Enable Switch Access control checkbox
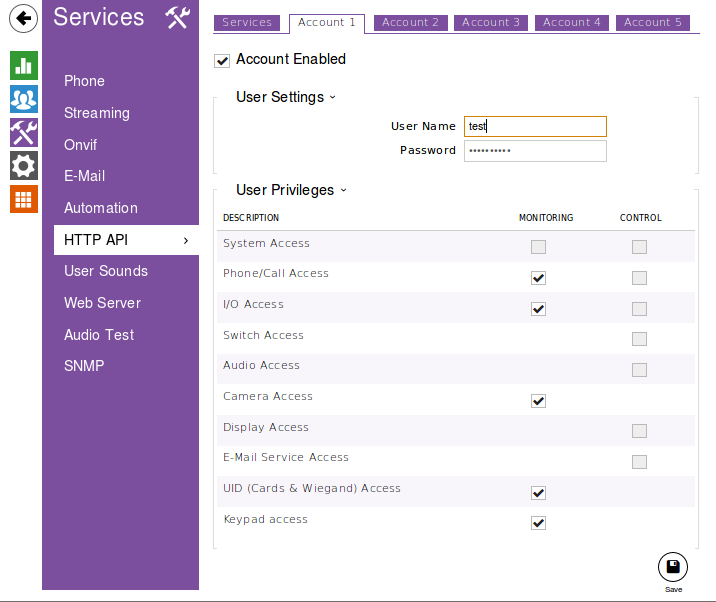 click(x=639, y=339)
